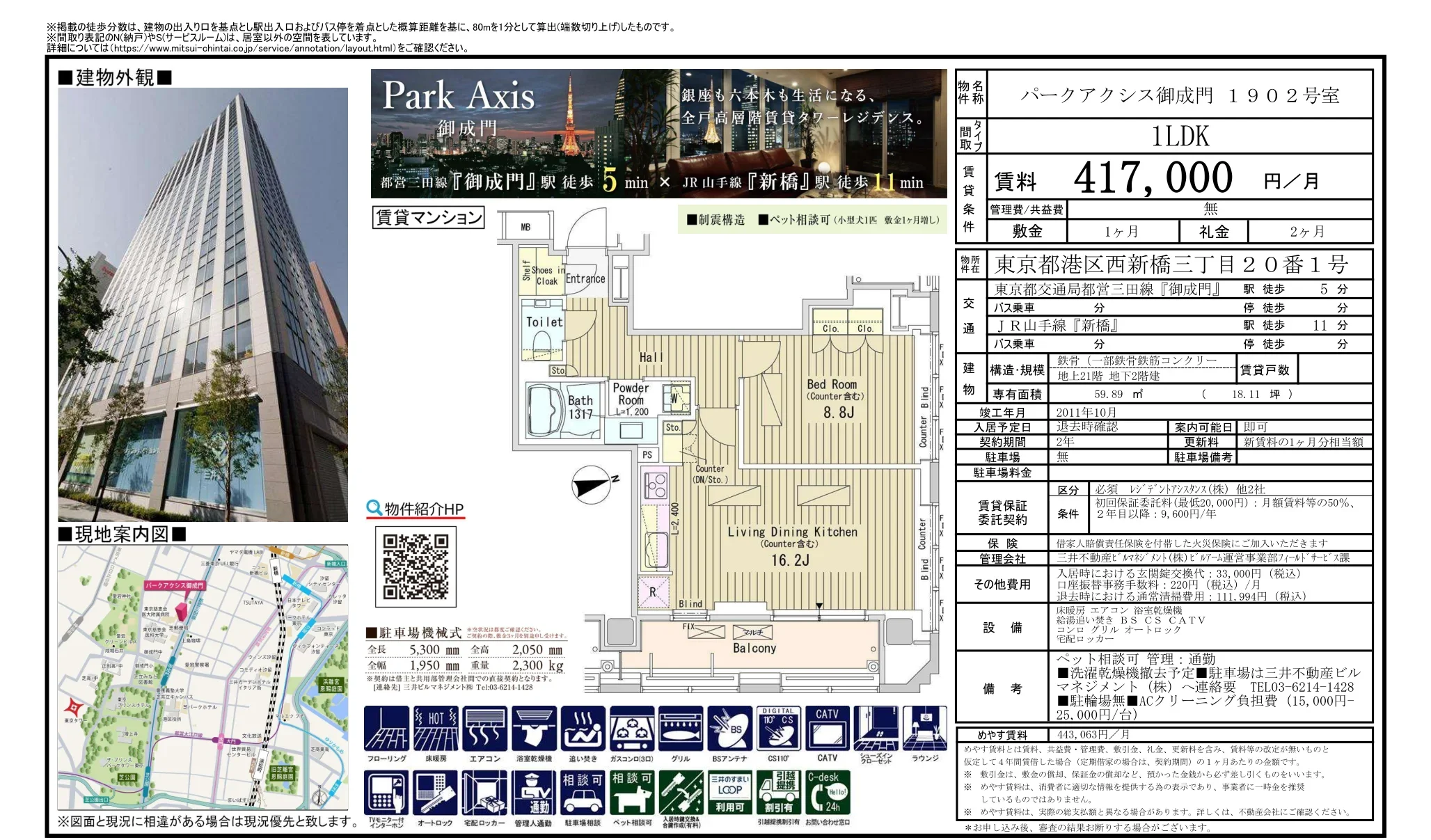
Task: Click the パークアクシス御成門 pink map label
Action: click(x=175, y=586)
